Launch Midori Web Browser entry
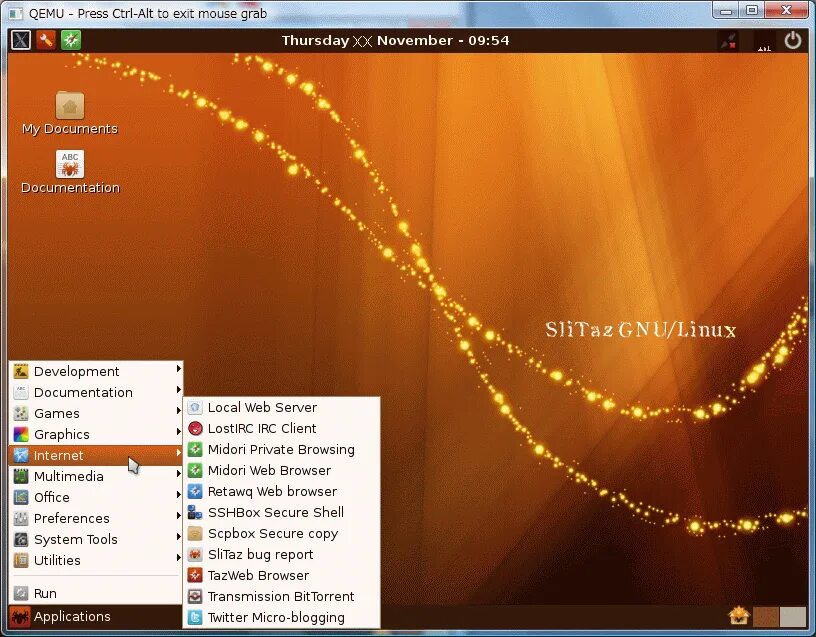The image size is (816, 637). (x=282, y=470)
